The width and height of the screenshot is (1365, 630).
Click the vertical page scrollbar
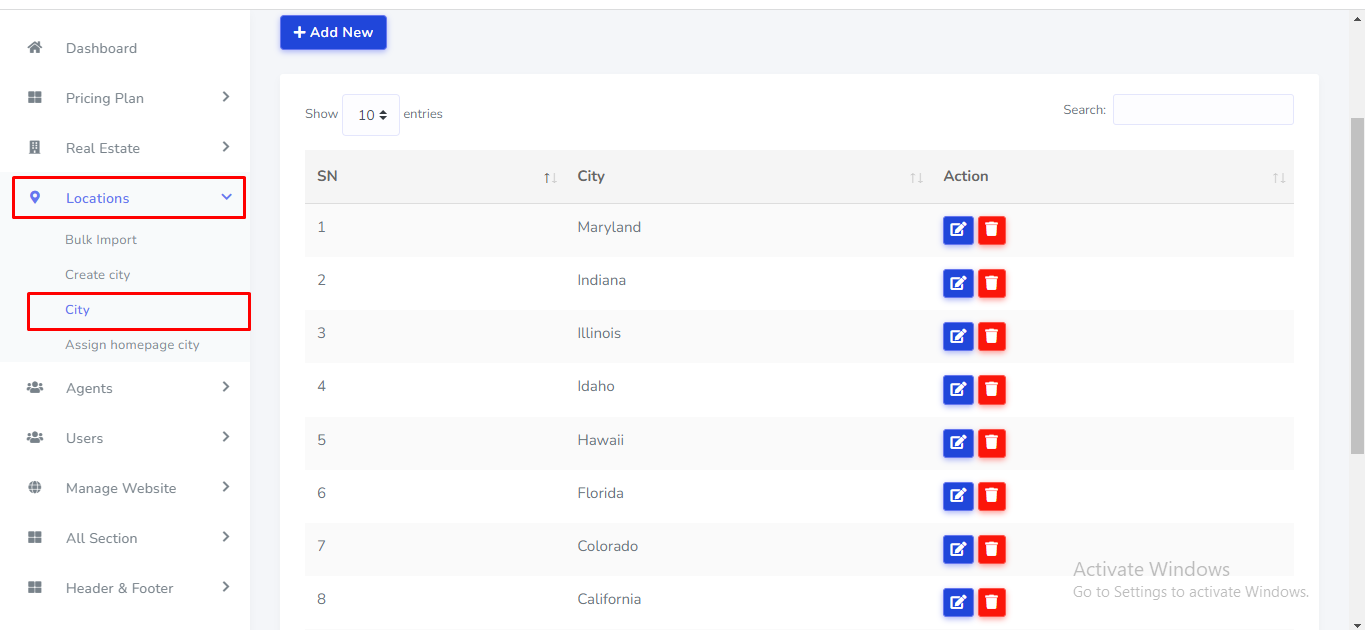1357,280
